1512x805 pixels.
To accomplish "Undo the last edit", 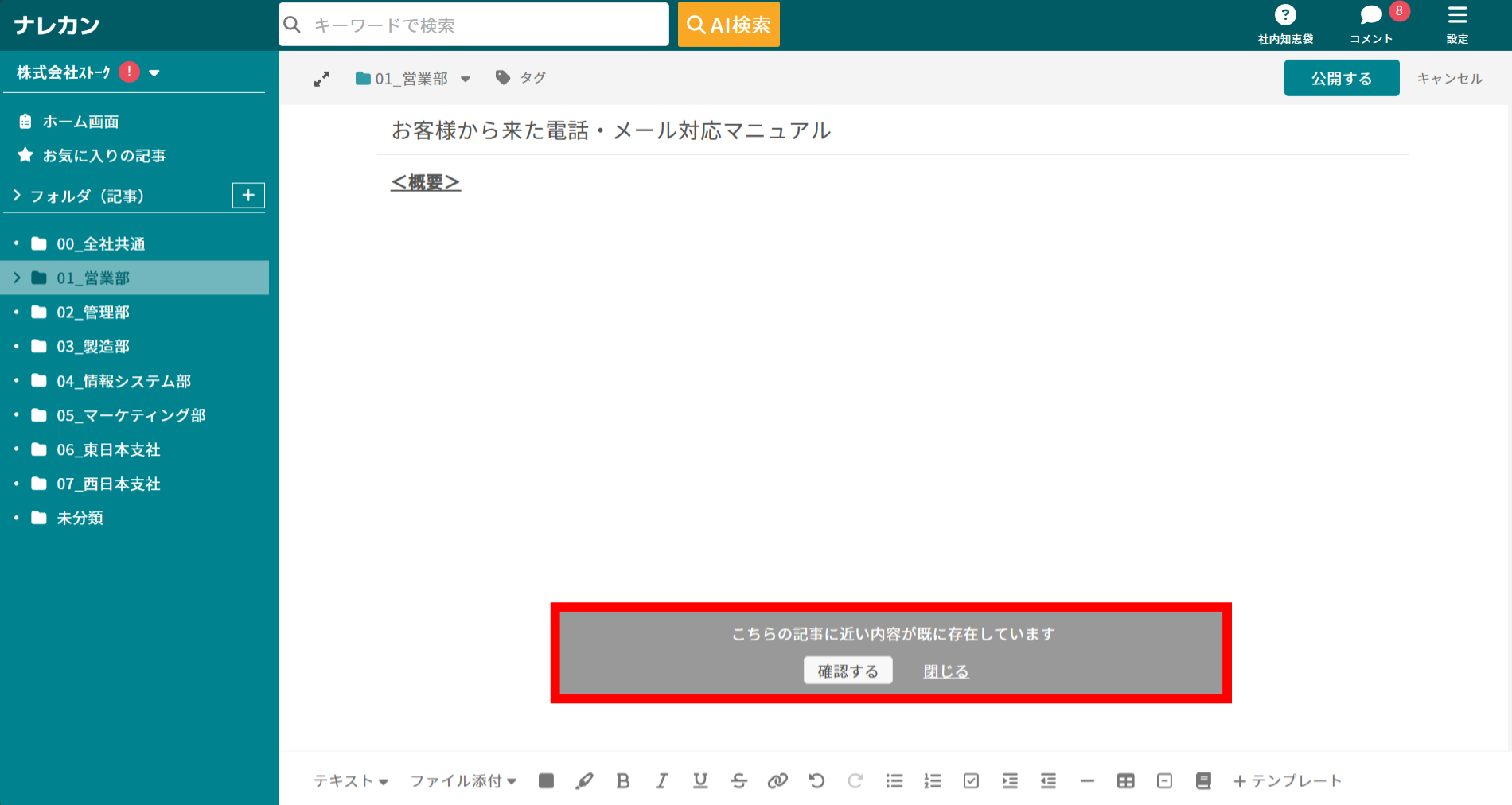I will [816, 780].
